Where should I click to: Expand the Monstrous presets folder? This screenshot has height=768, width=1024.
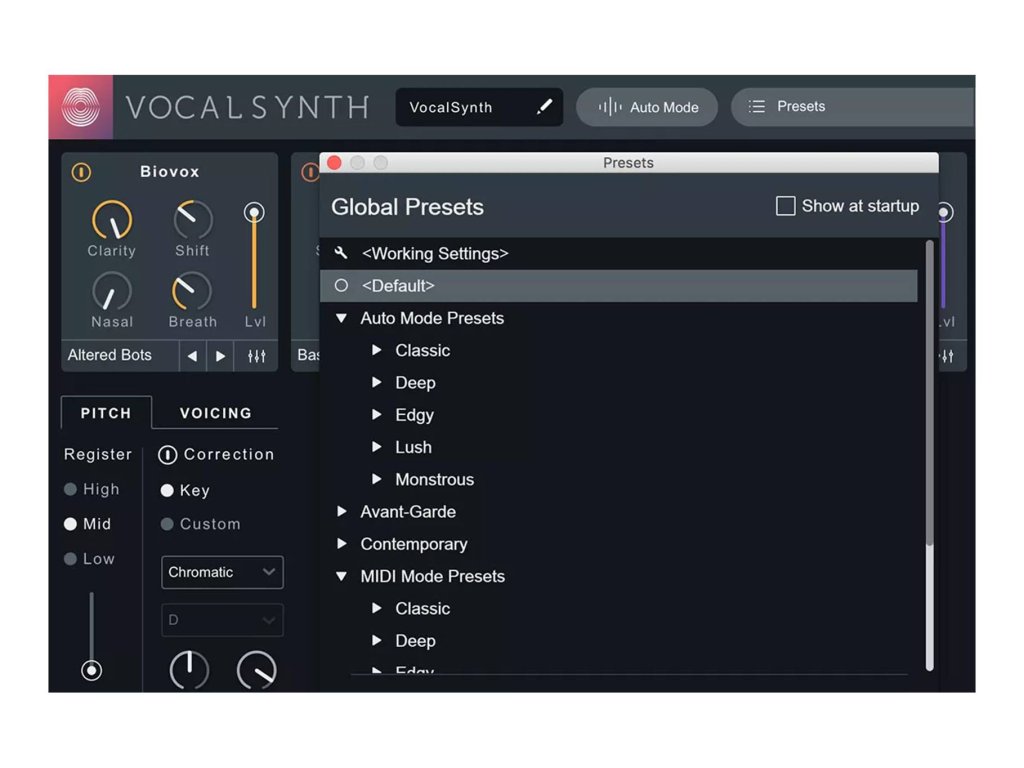click(x=377, y=479)
